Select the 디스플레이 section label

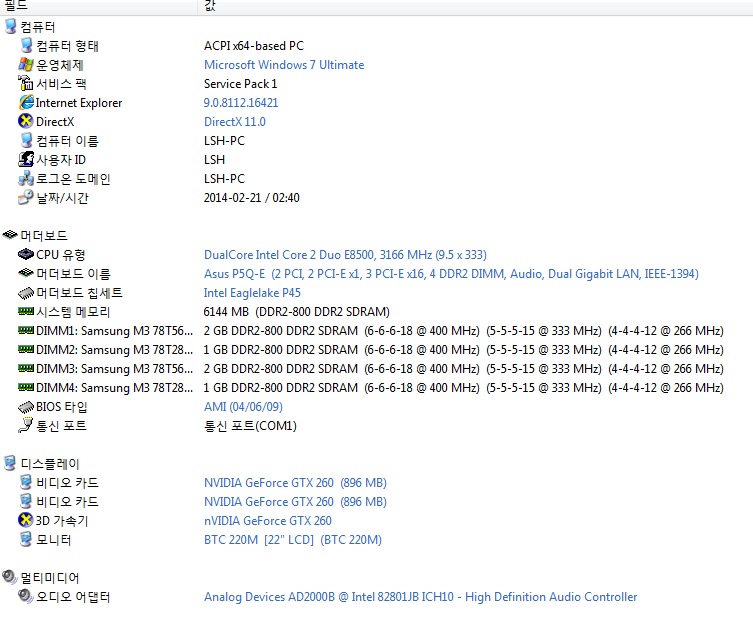(x=50, y=464)
